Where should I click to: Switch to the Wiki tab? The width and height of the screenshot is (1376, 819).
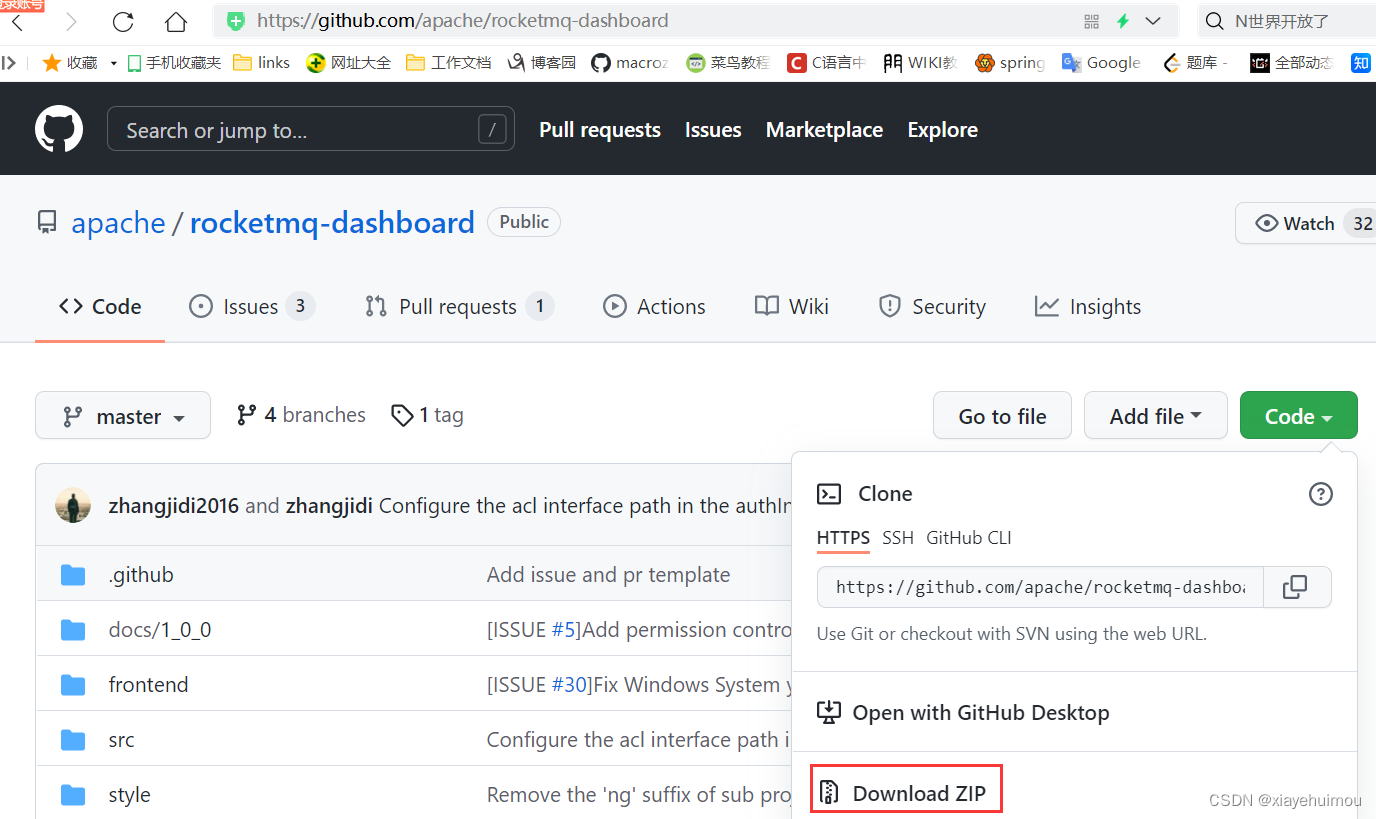pyautogui.click(x=792, y=307)
